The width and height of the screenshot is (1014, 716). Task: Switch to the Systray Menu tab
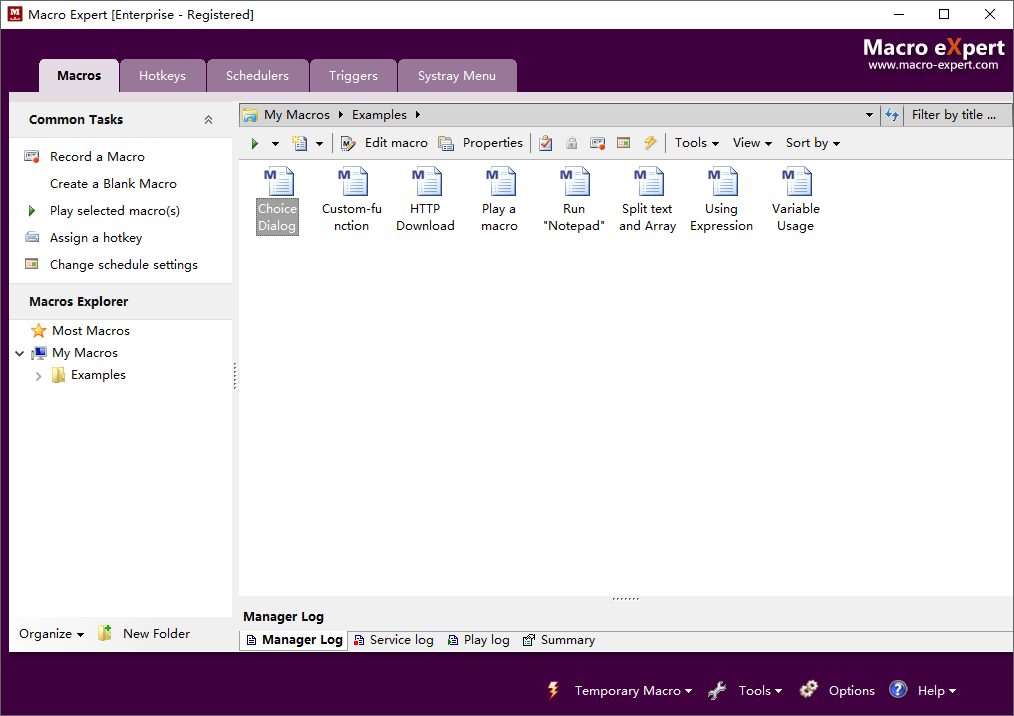pyautogui.click(x=457, y=76)
